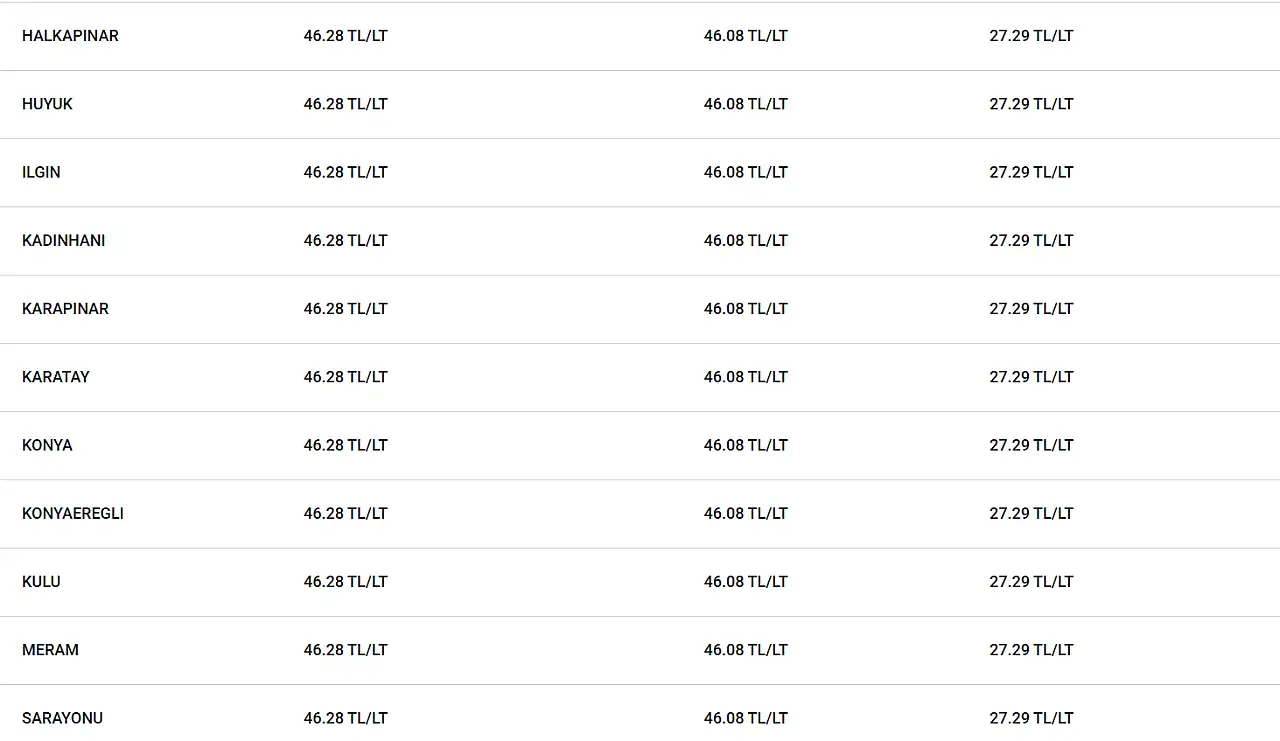Select the KONYA row label

click(47, 445)
